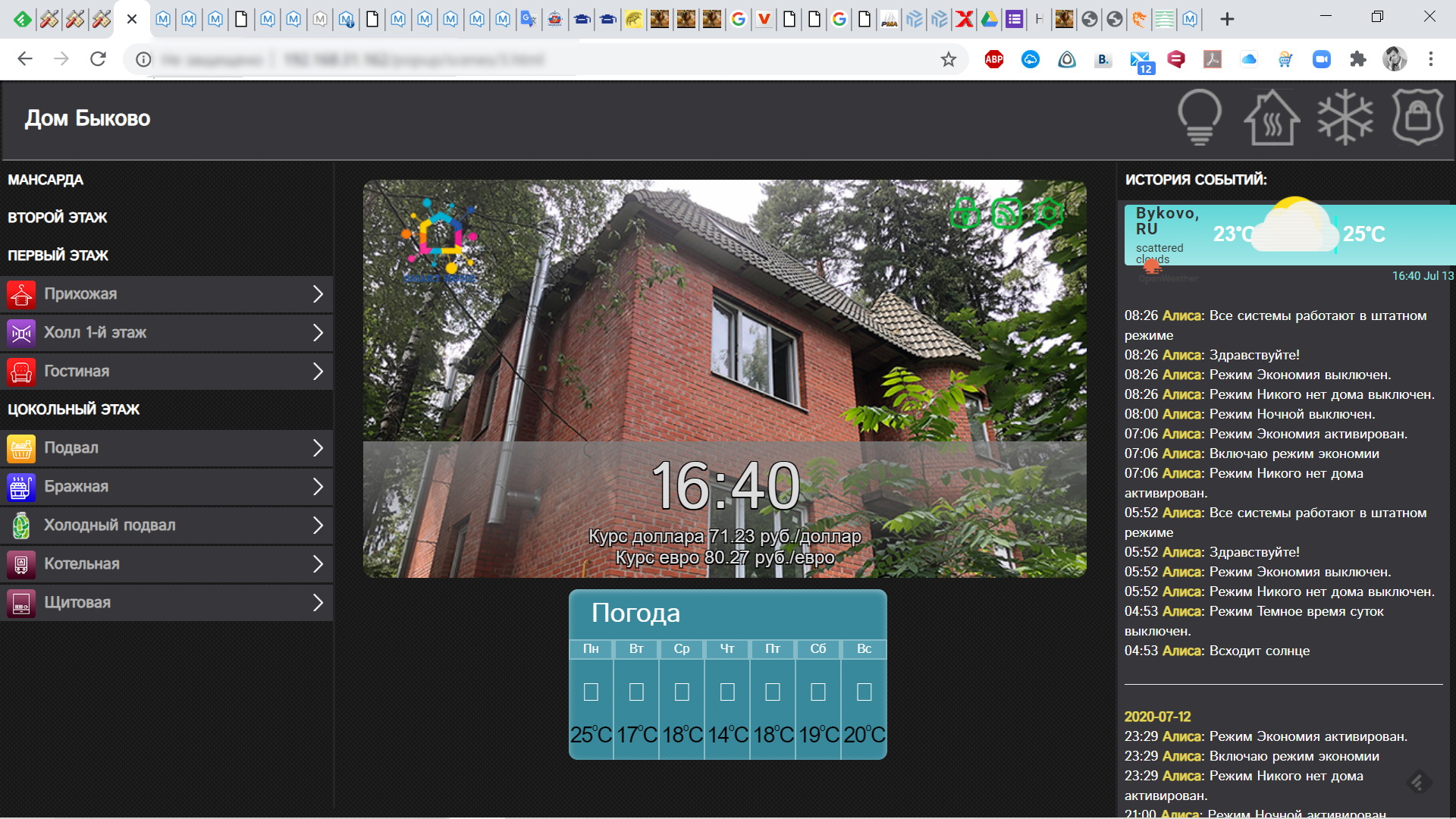Click the Котельная boiler icon
Screen dimensions: 1456x819
click(21, 564)
